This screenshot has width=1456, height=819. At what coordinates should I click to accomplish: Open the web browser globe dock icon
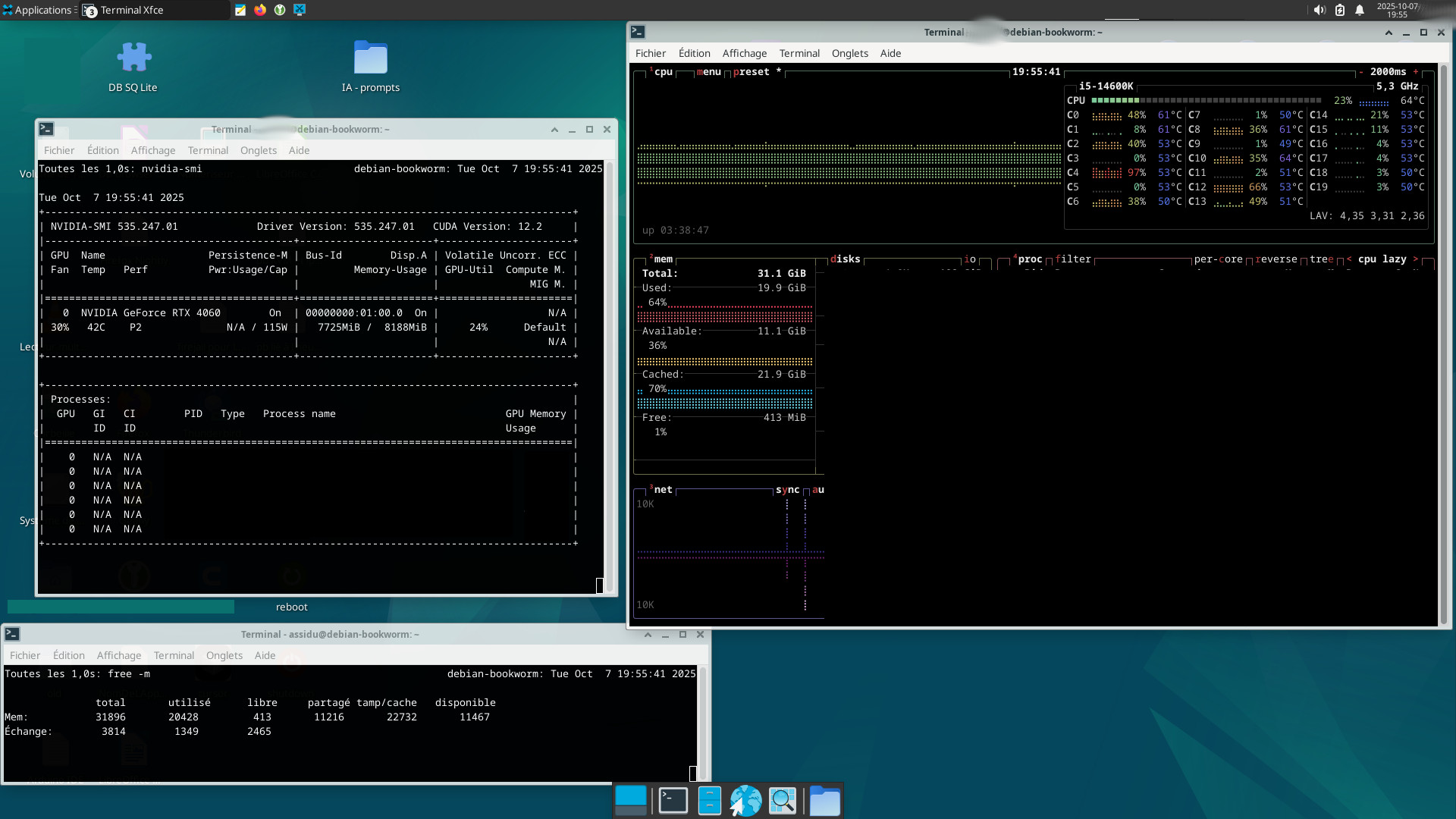point(745,801)
